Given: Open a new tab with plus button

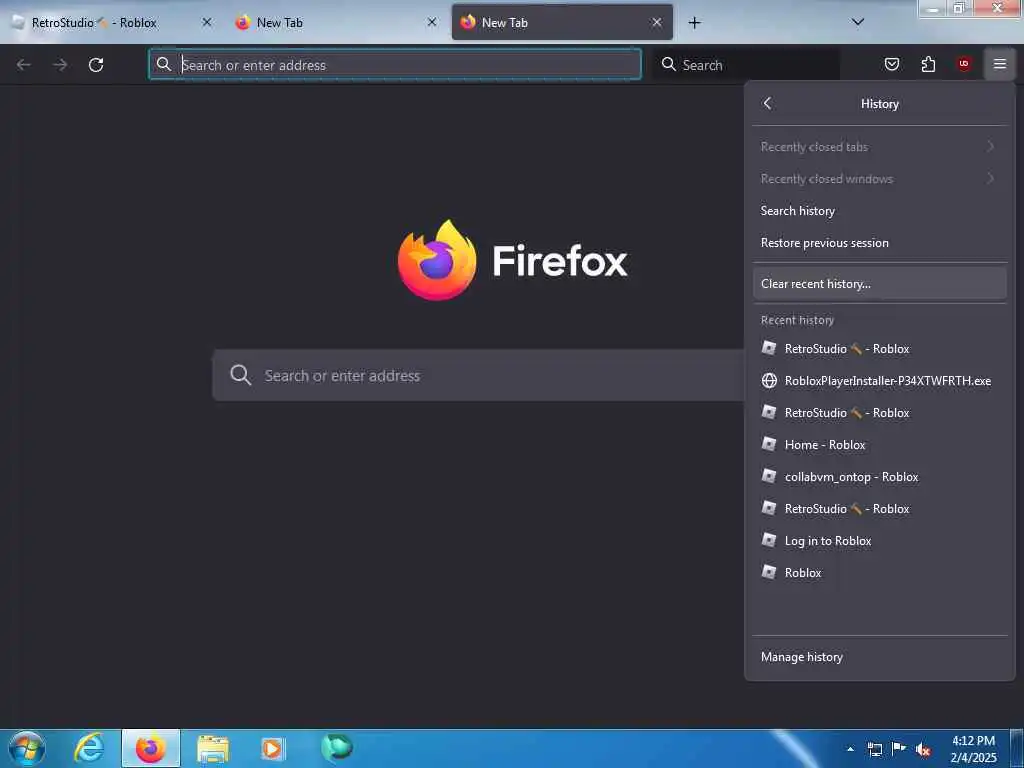Looking at the screenshot, I should [694, 23].
